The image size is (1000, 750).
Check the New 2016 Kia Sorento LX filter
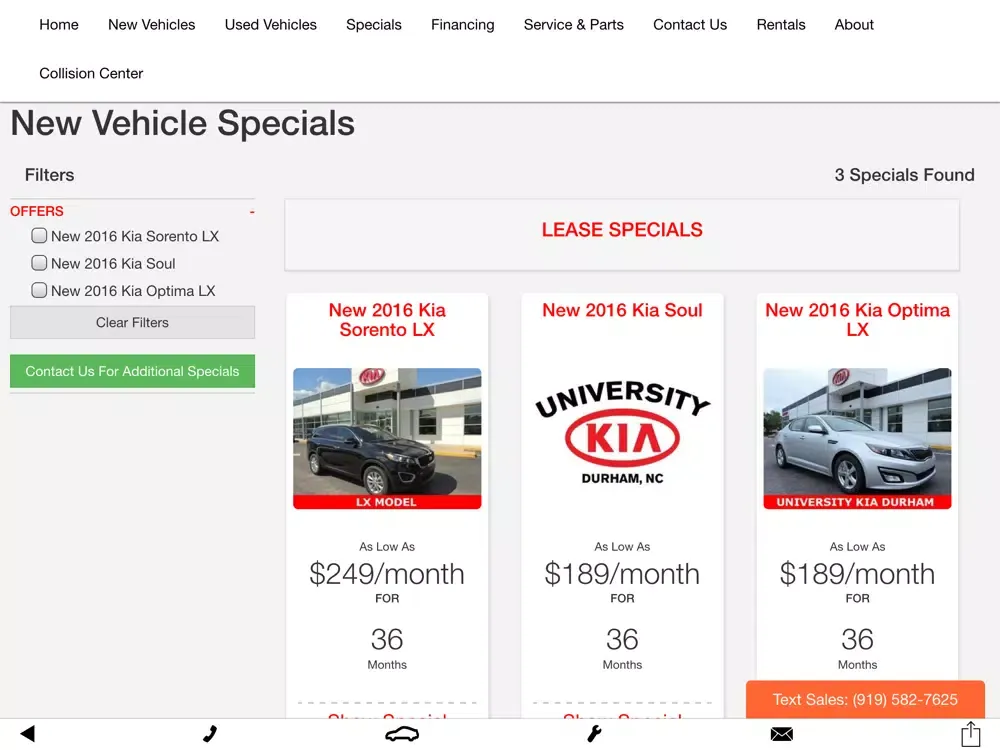pos(39,236)
